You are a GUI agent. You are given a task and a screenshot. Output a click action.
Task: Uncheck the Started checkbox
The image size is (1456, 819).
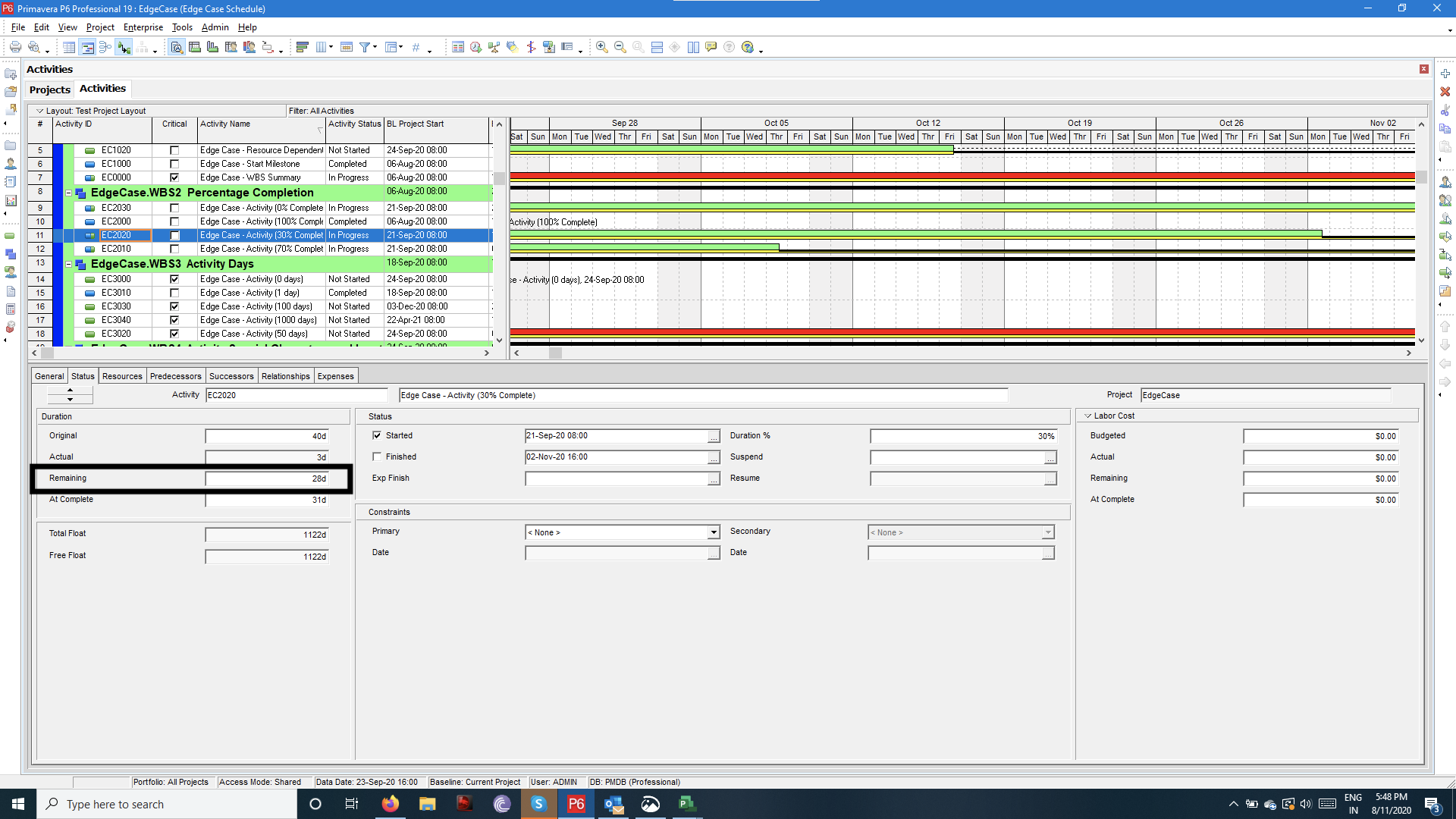point(377,435)
